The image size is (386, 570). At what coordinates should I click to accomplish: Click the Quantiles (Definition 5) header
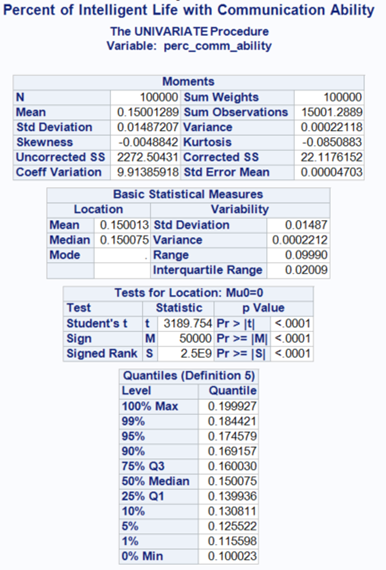[x=189, y=376]
